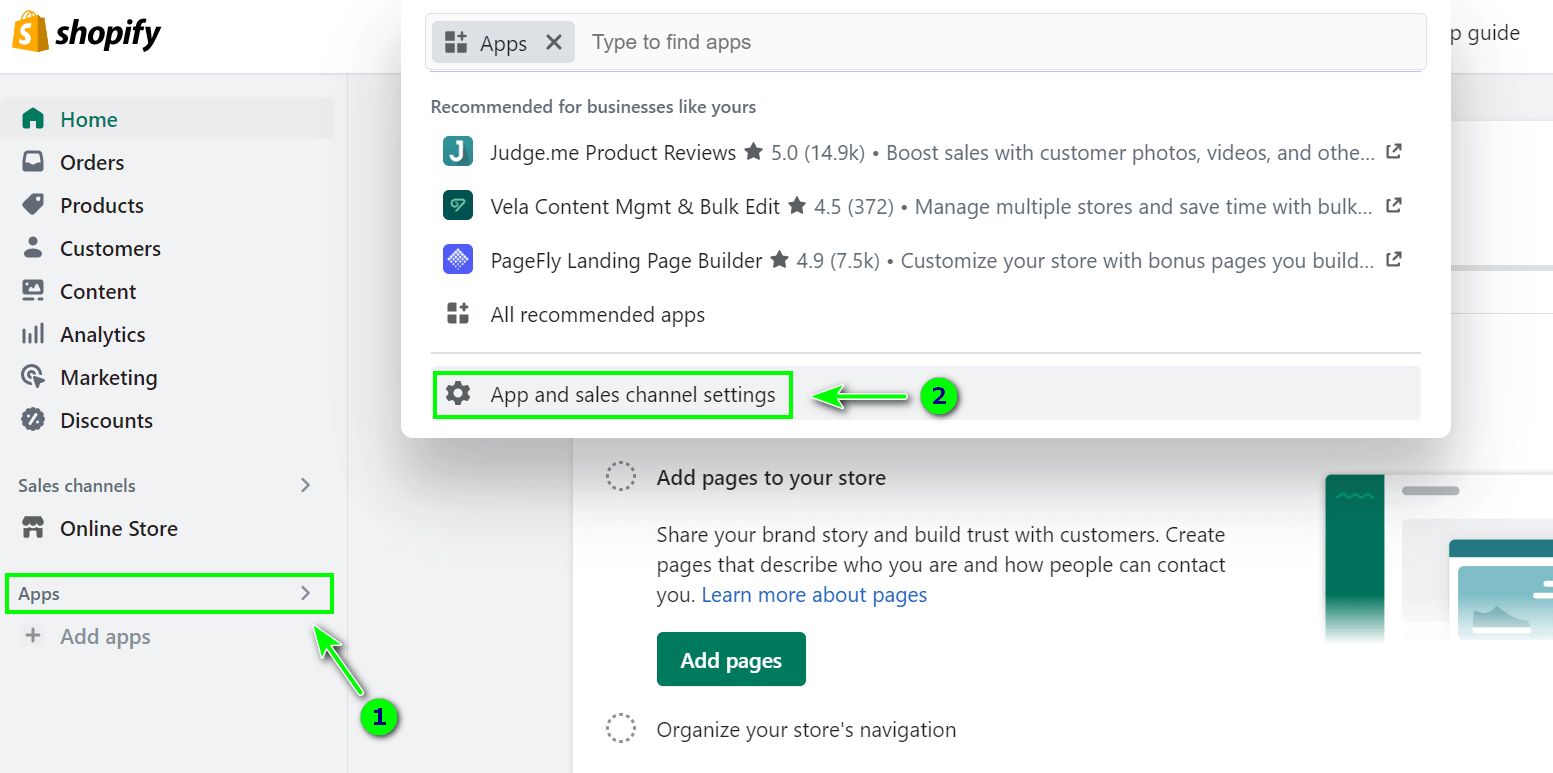The height and width of the screenshot is (773, 1553).
Task: Click Organize your store's navigation task
Action: point(806,730)
